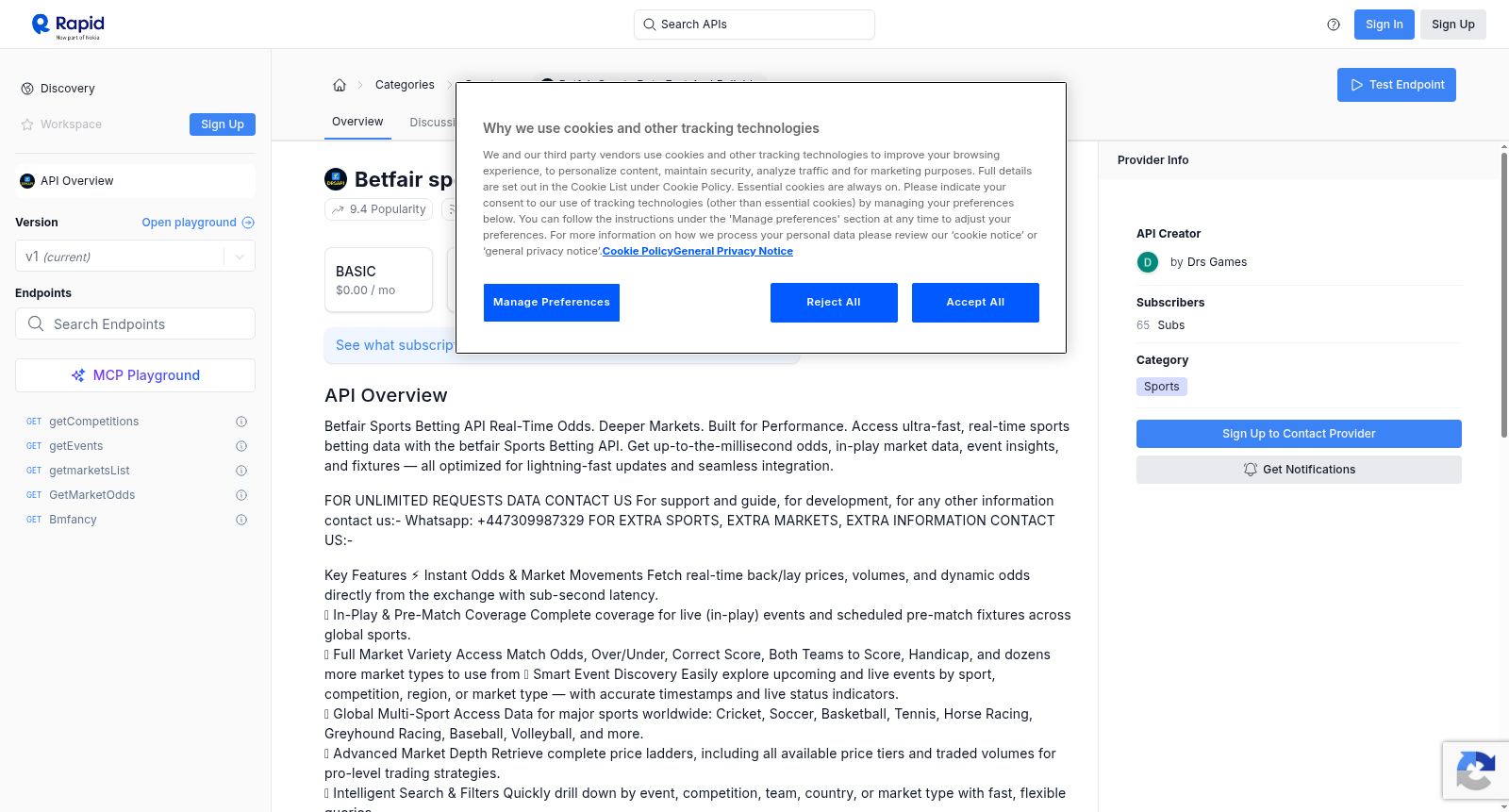Click the Rapid logo in the header
This screenshot has height=812, width=1509.
(x=68, y=25)
